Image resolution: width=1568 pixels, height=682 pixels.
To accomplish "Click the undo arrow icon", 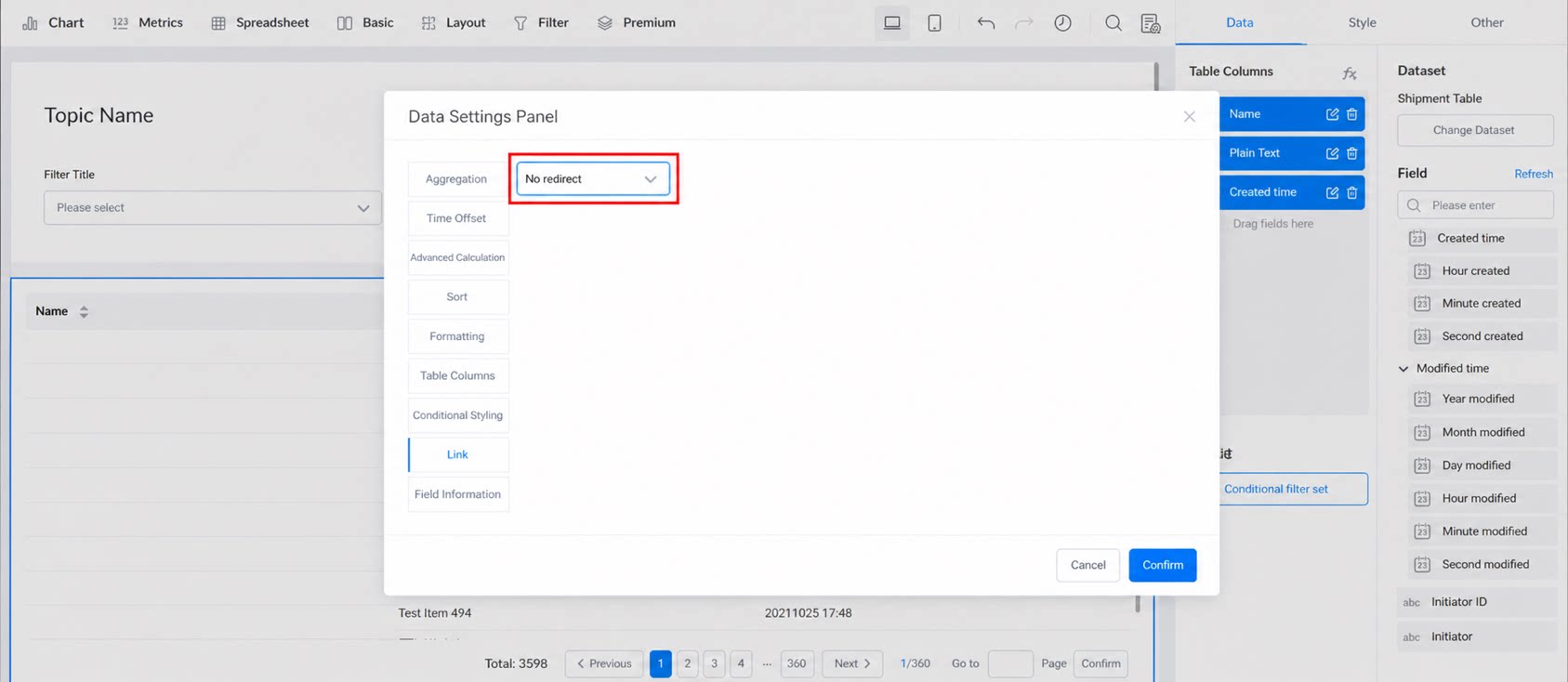I will click(985, 22).
